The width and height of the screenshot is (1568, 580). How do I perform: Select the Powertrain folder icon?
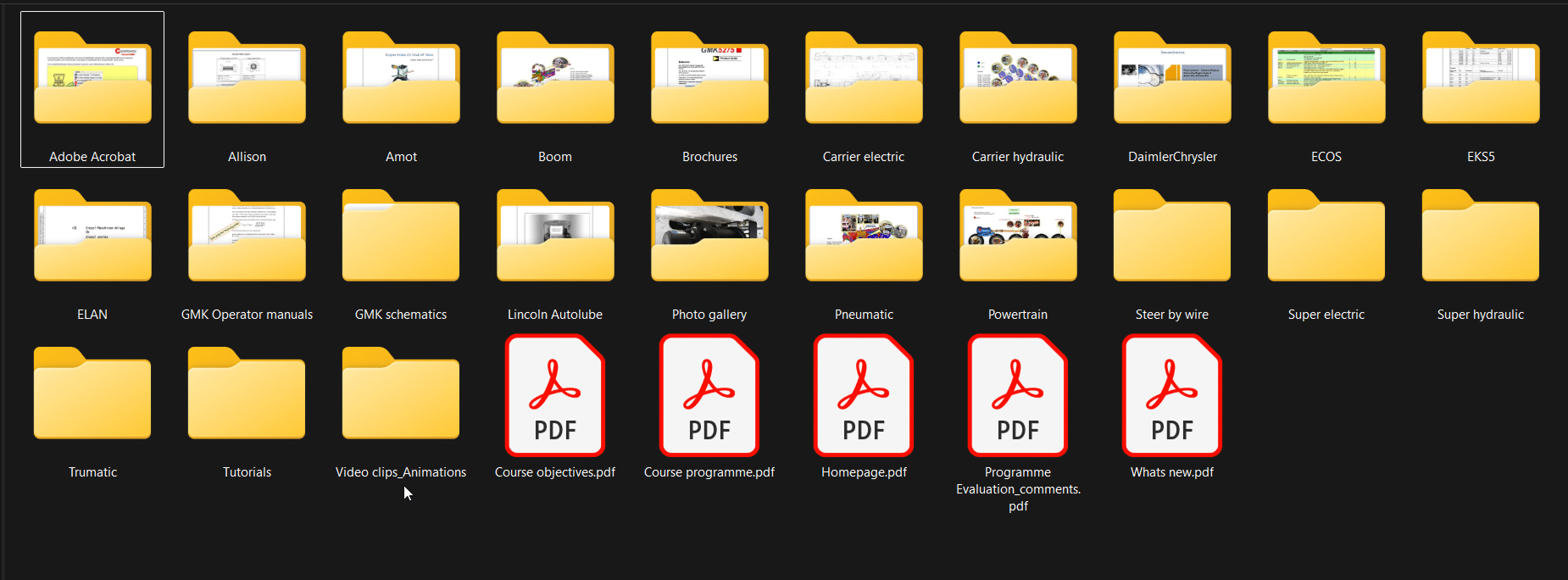1018,236
